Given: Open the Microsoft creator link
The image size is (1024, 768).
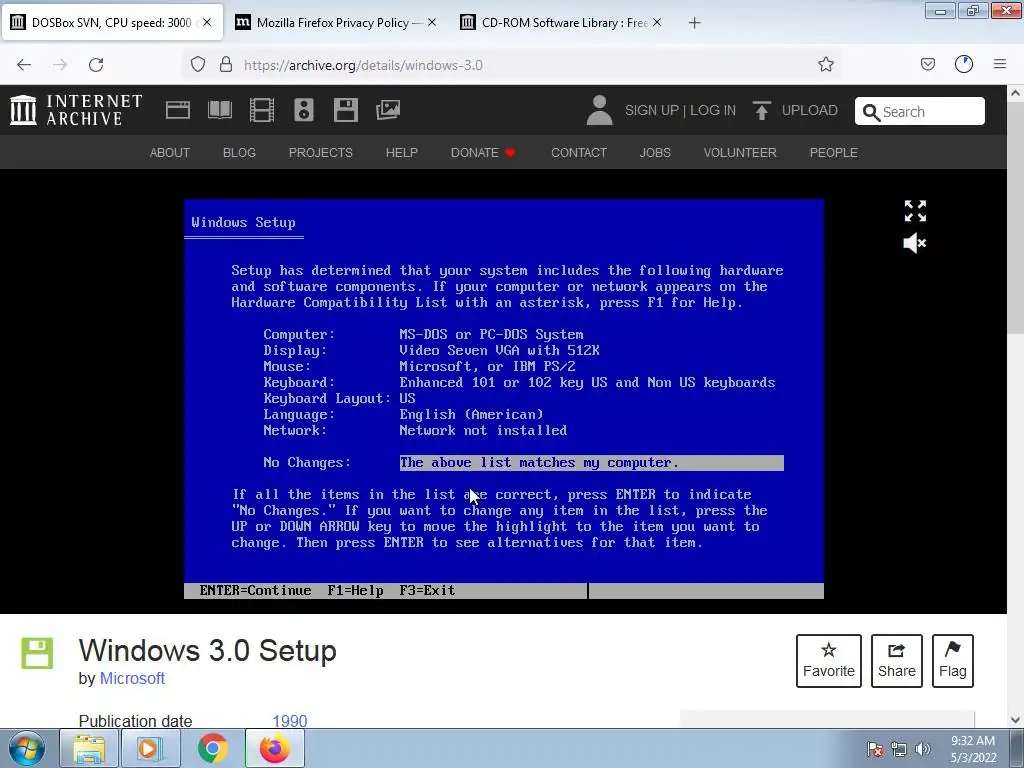Looking at the screenshot, I should [x=132, y=679].
